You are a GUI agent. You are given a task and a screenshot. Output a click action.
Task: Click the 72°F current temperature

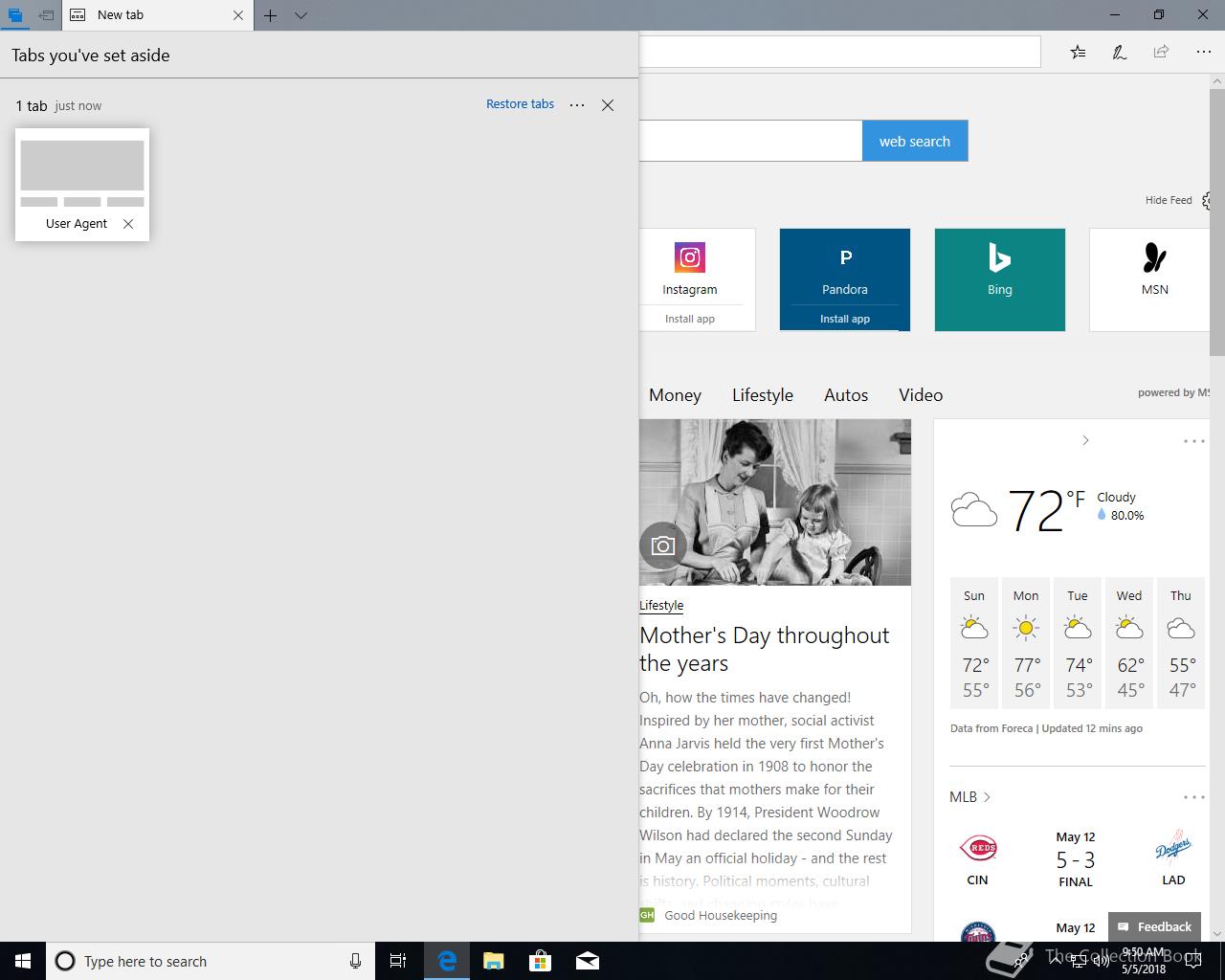[x=1046, y=510]
